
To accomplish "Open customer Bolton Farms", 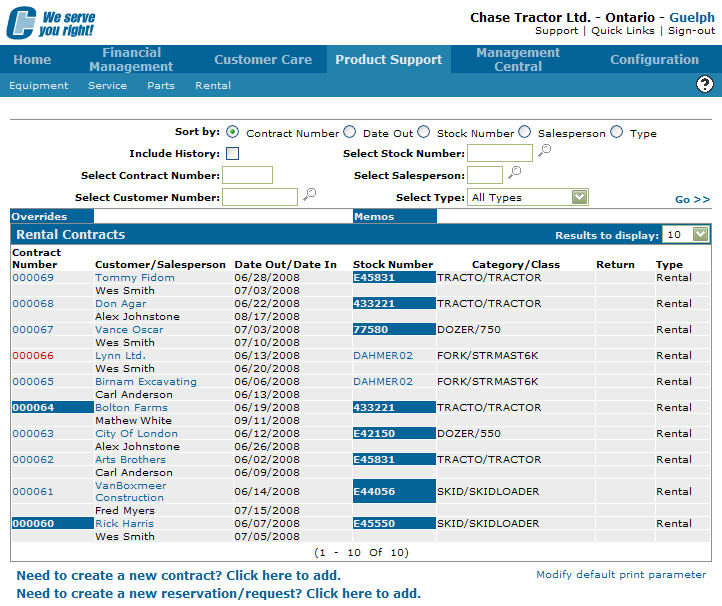I will pyautogui.click(x=131, y=408).
